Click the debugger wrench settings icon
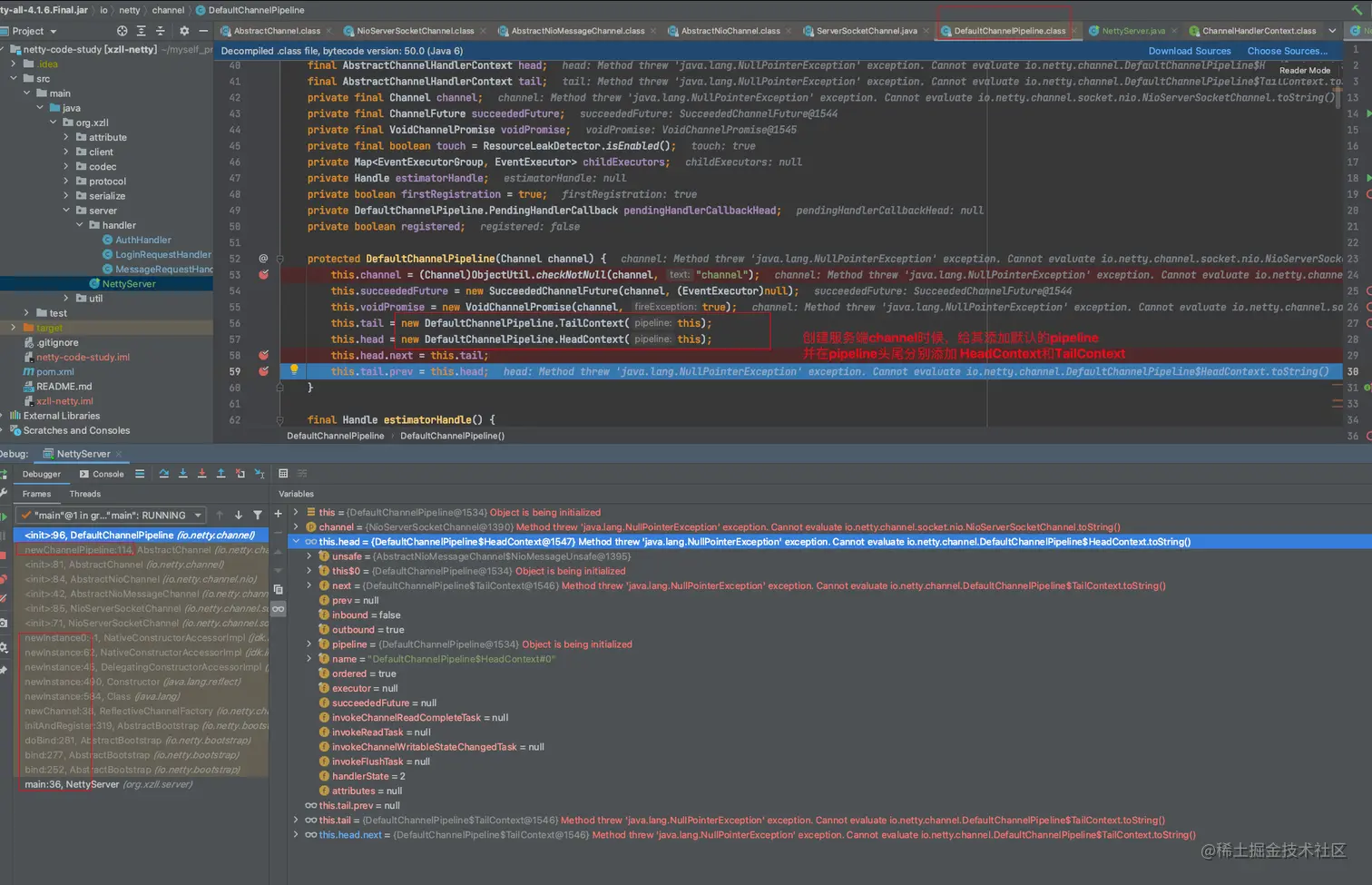Screen dimensions: 1372x885 pyautogui.click(x=4, y=494)
